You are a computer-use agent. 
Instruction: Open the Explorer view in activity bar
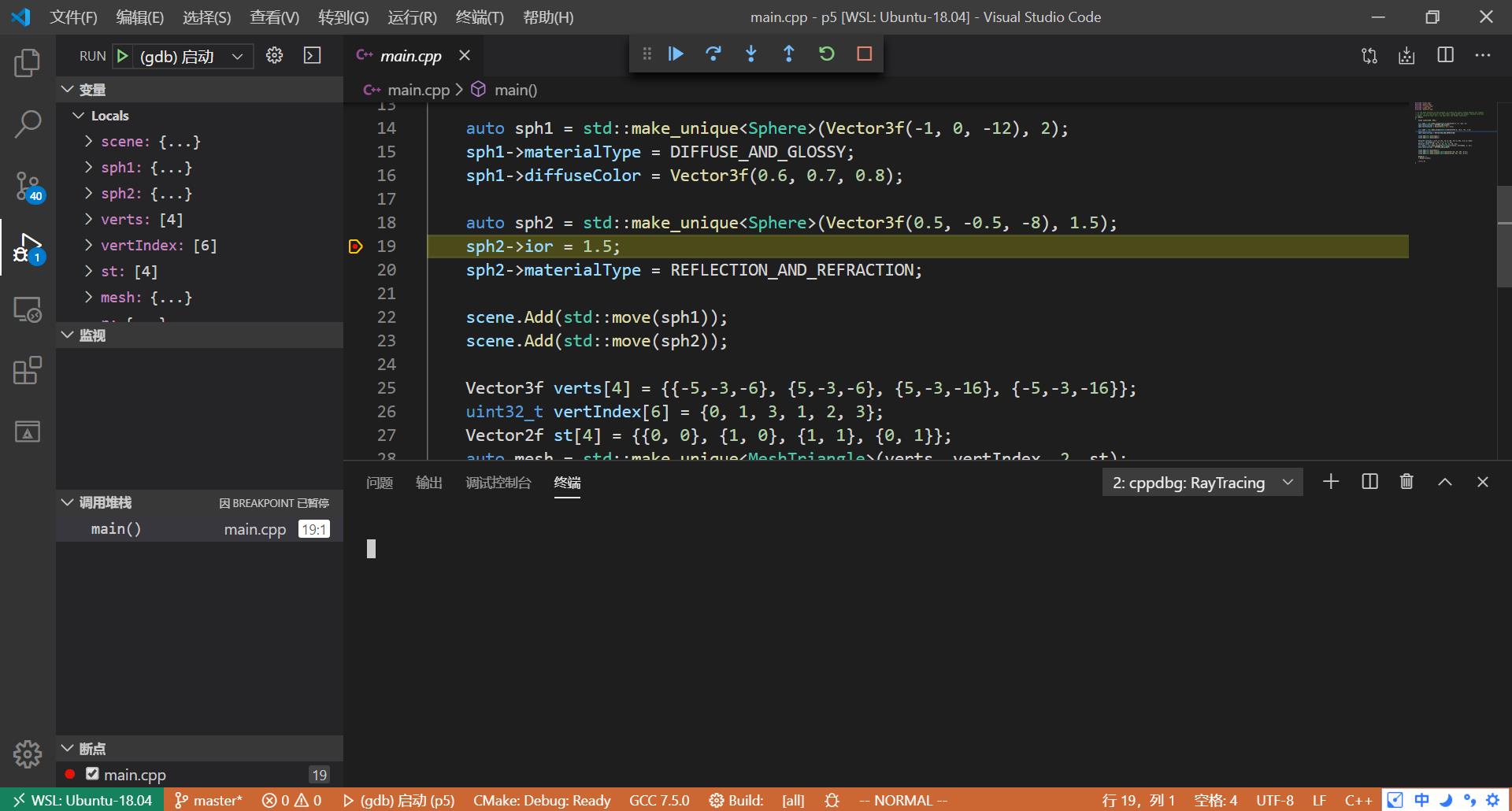click(x=28, y=63)
